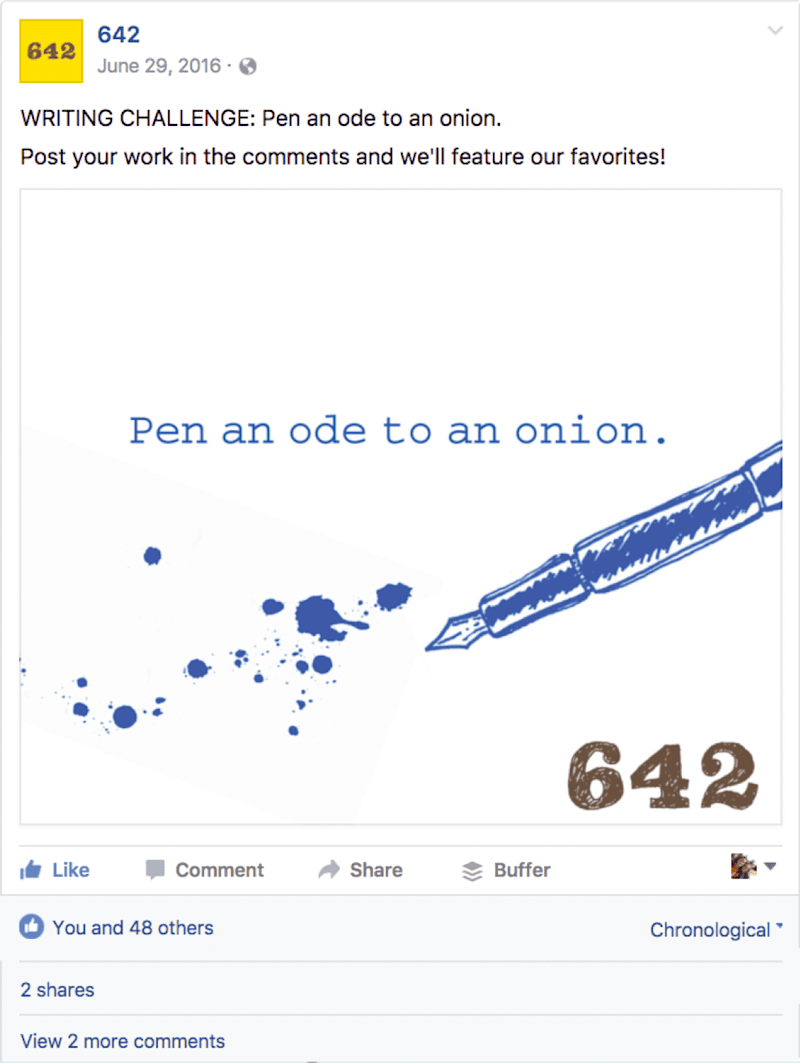Open the onion ode prompt image
This screenshot has height=1063, width=800.
coord(400,506)
